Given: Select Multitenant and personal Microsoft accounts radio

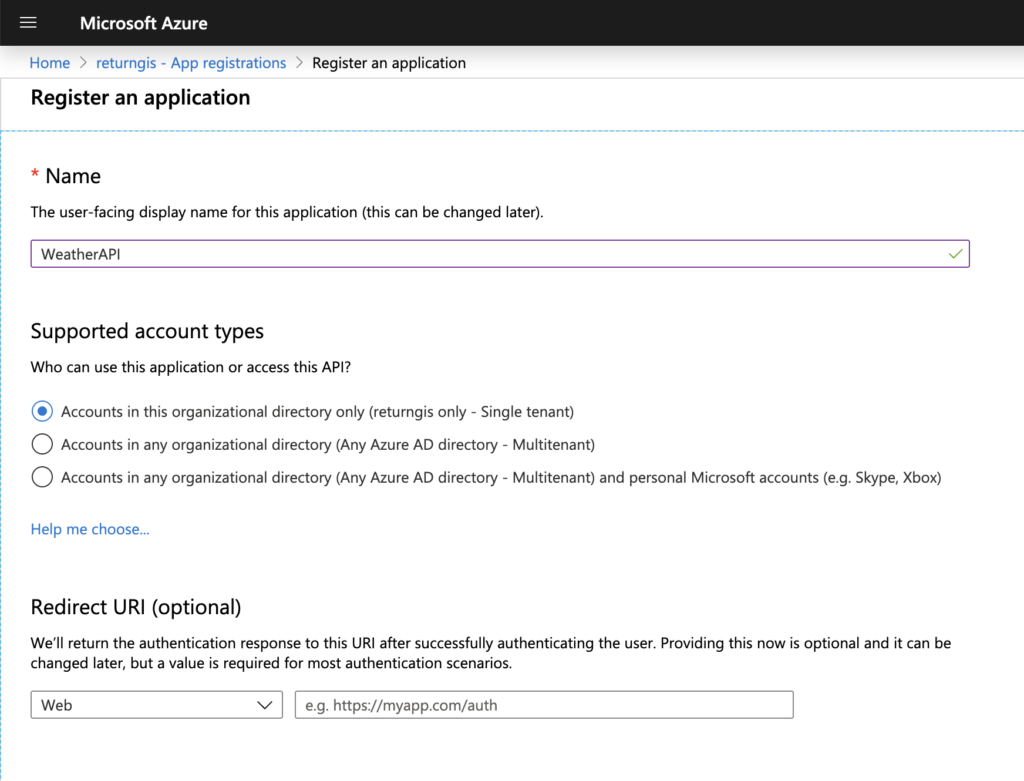Looking at the screenshot, I should point(42,477).
